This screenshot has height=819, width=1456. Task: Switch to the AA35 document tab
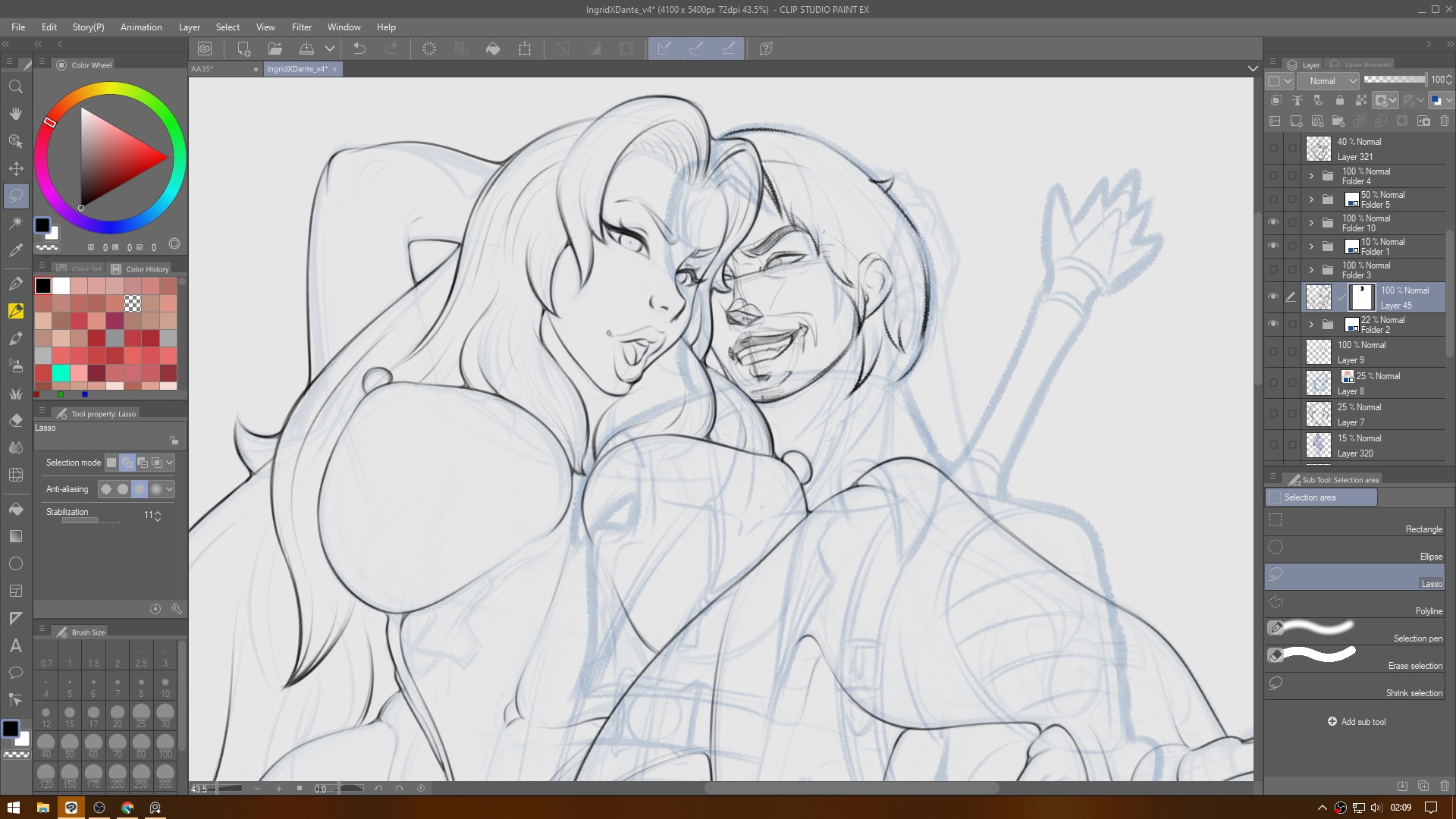click(x=225, y=69)
